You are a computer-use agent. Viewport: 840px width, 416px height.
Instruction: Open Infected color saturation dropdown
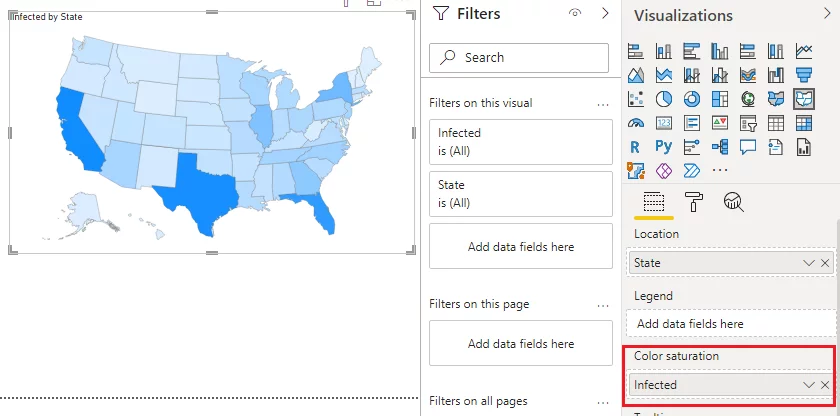click(809, 385)
